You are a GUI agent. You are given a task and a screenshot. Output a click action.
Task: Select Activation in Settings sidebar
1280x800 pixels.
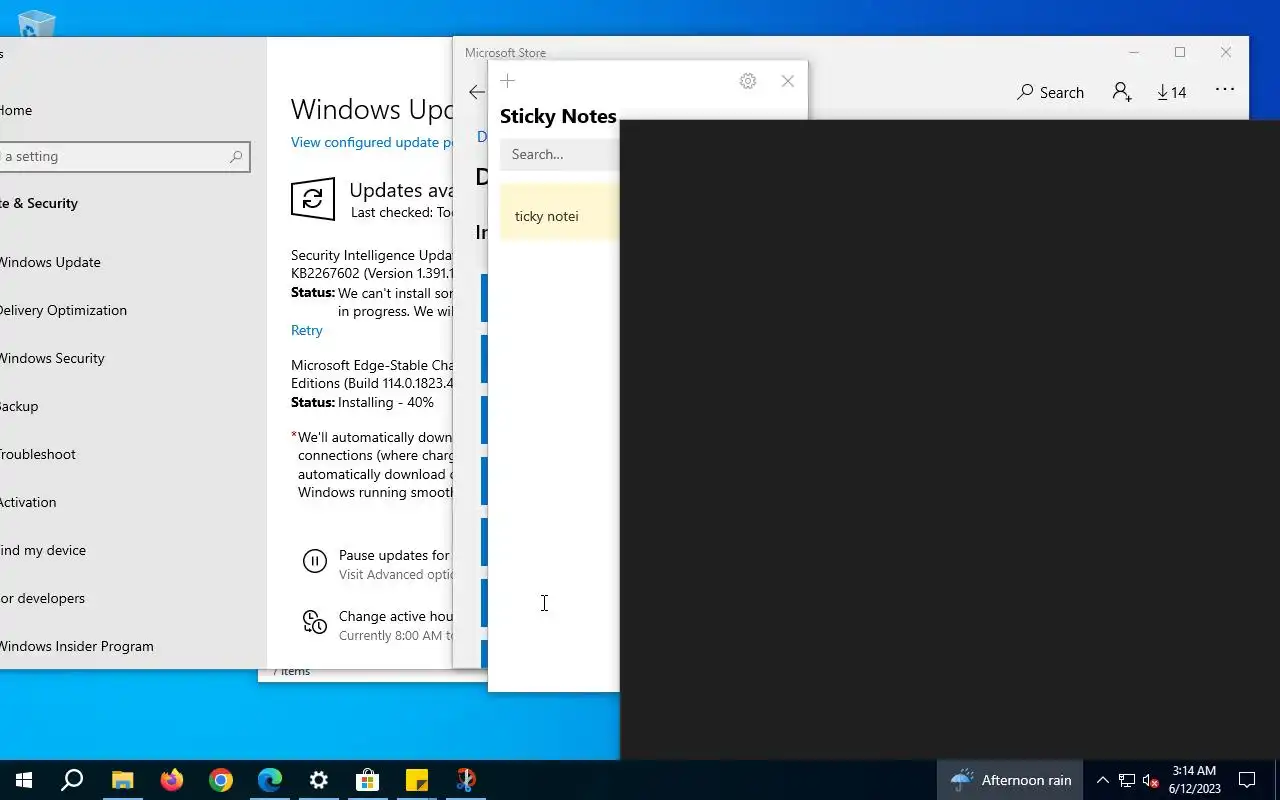click(28, 502)
